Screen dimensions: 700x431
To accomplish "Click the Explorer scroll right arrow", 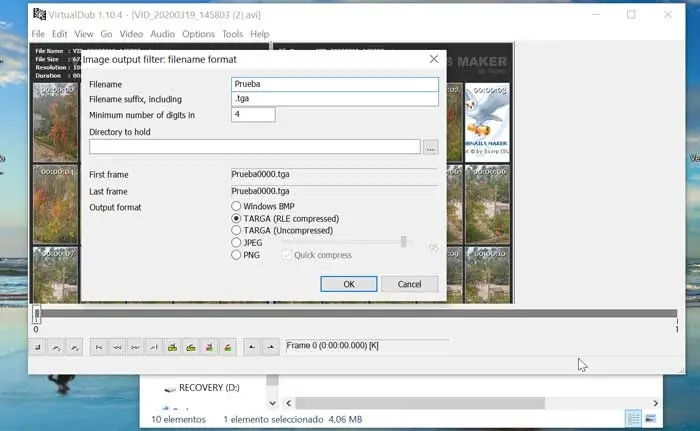I will point(655,403).
